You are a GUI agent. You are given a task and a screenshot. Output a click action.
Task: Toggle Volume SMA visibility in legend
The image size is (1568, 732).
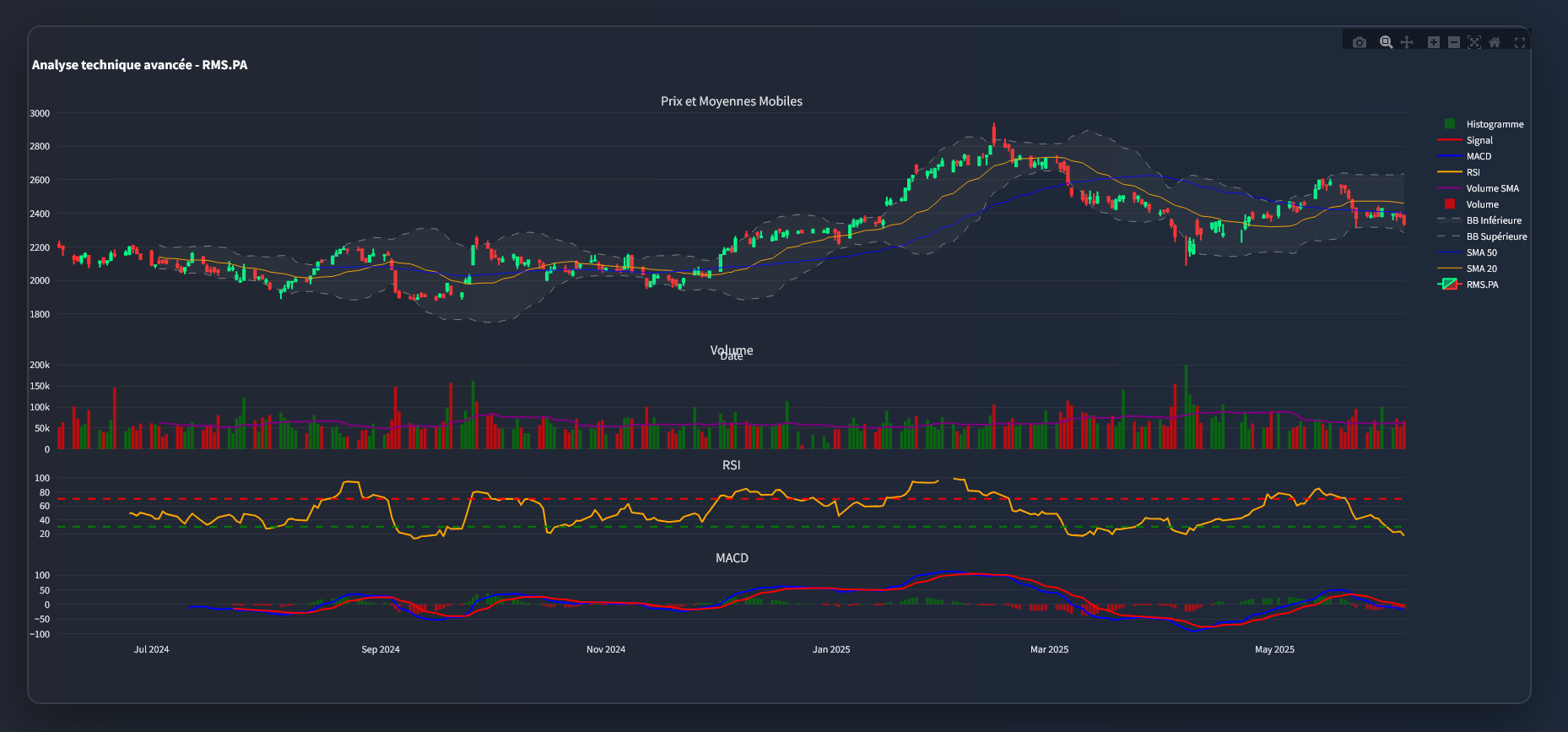[1491, 188]
